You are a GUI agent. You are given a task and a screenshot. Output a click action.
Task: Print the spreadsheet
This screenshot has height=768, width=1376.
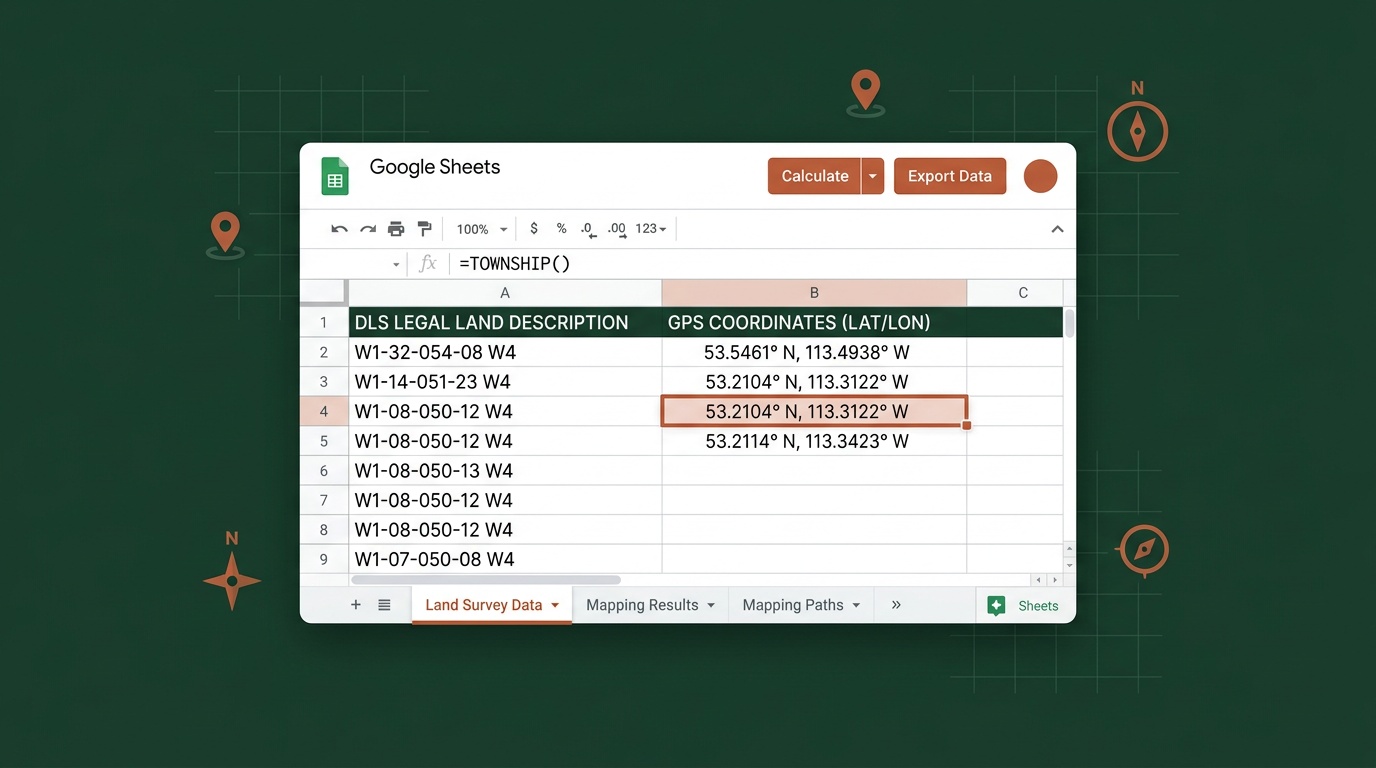(x=396, y=228)
